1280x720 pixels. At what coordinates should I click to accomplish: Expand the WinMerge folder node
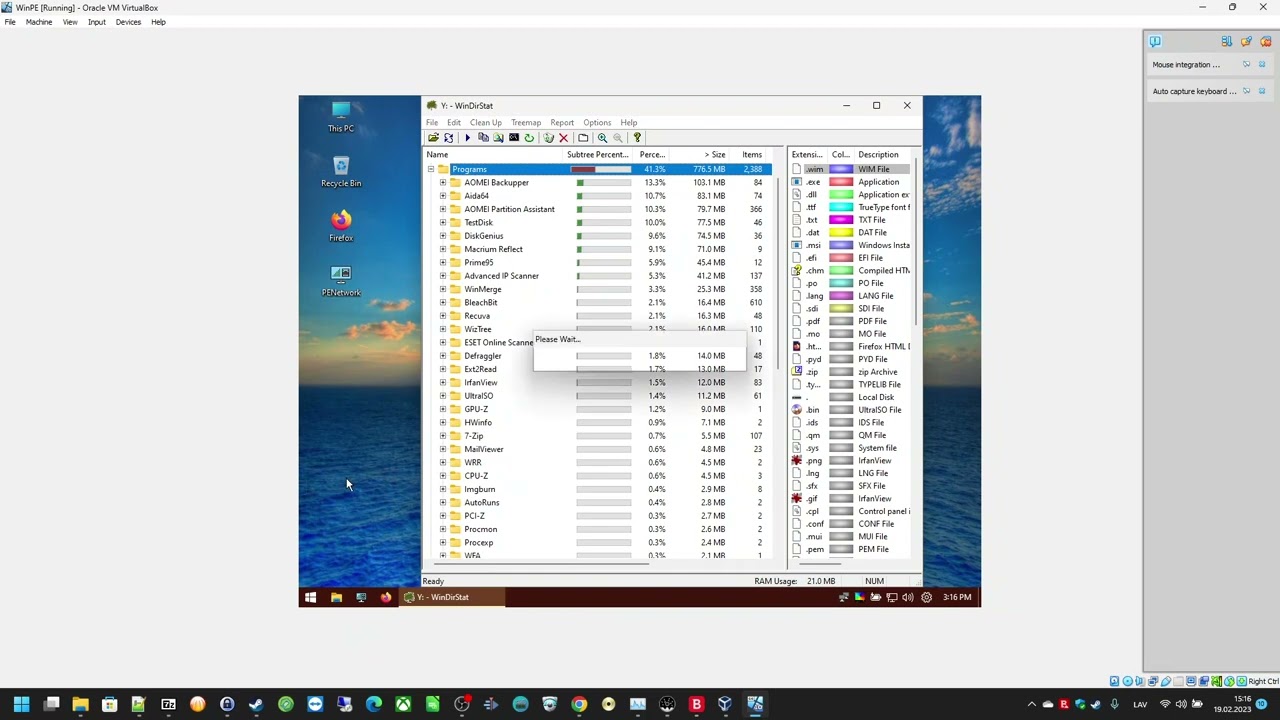tap(443, 289)
